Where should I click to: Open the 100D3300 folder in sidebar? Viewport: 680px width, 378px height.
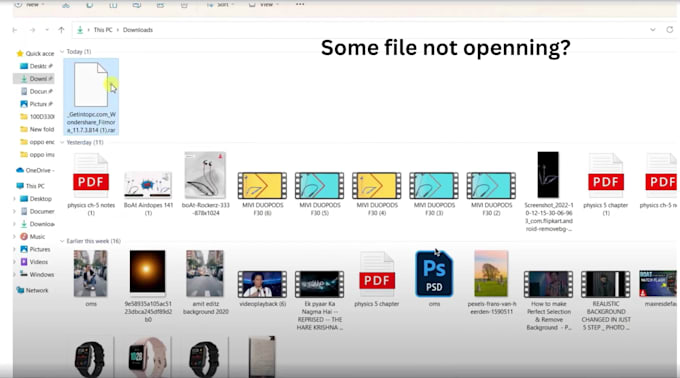(x=37, y=117)
